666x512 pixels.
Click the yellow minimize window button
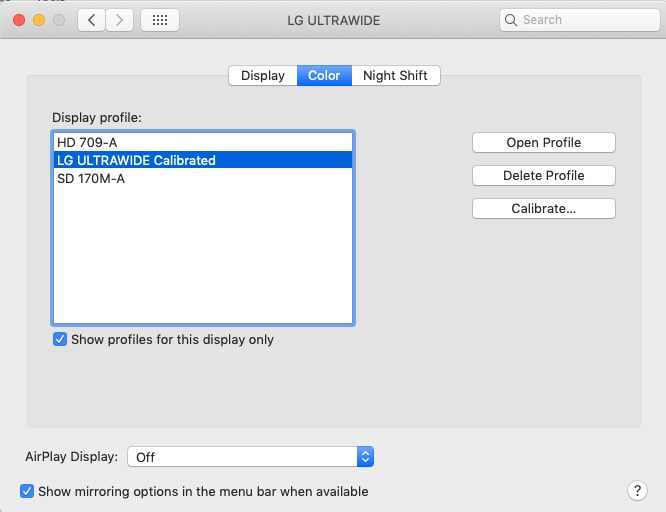pos(39,20)
